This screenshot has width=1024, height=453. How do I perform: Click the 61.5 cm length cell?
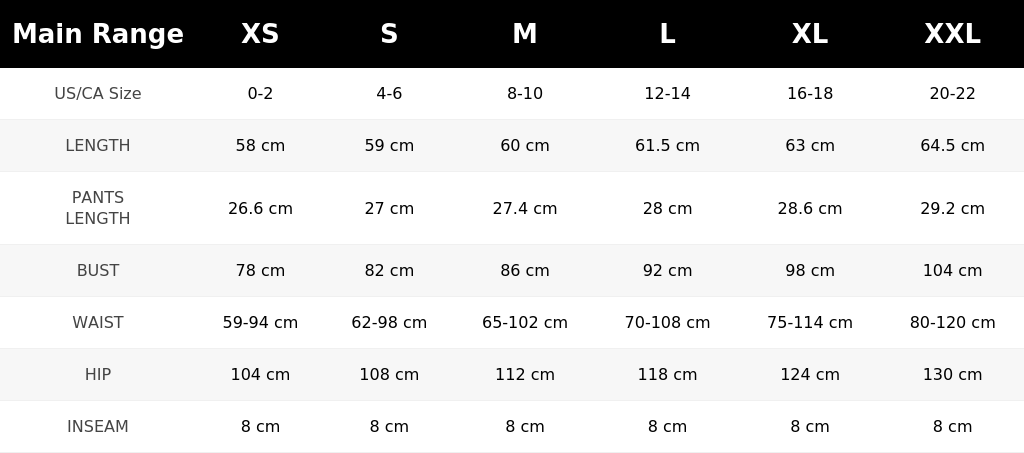(x=667, y=146)
